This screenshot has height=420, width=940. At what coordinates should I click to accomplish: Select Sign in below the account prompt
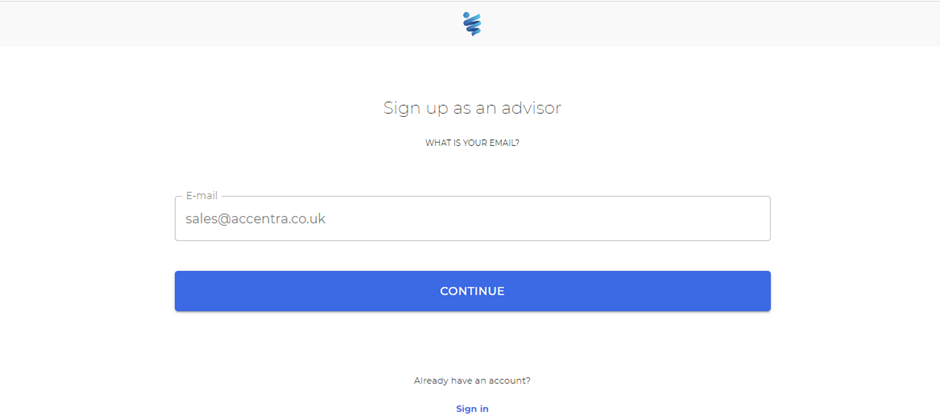coord(472,409)
